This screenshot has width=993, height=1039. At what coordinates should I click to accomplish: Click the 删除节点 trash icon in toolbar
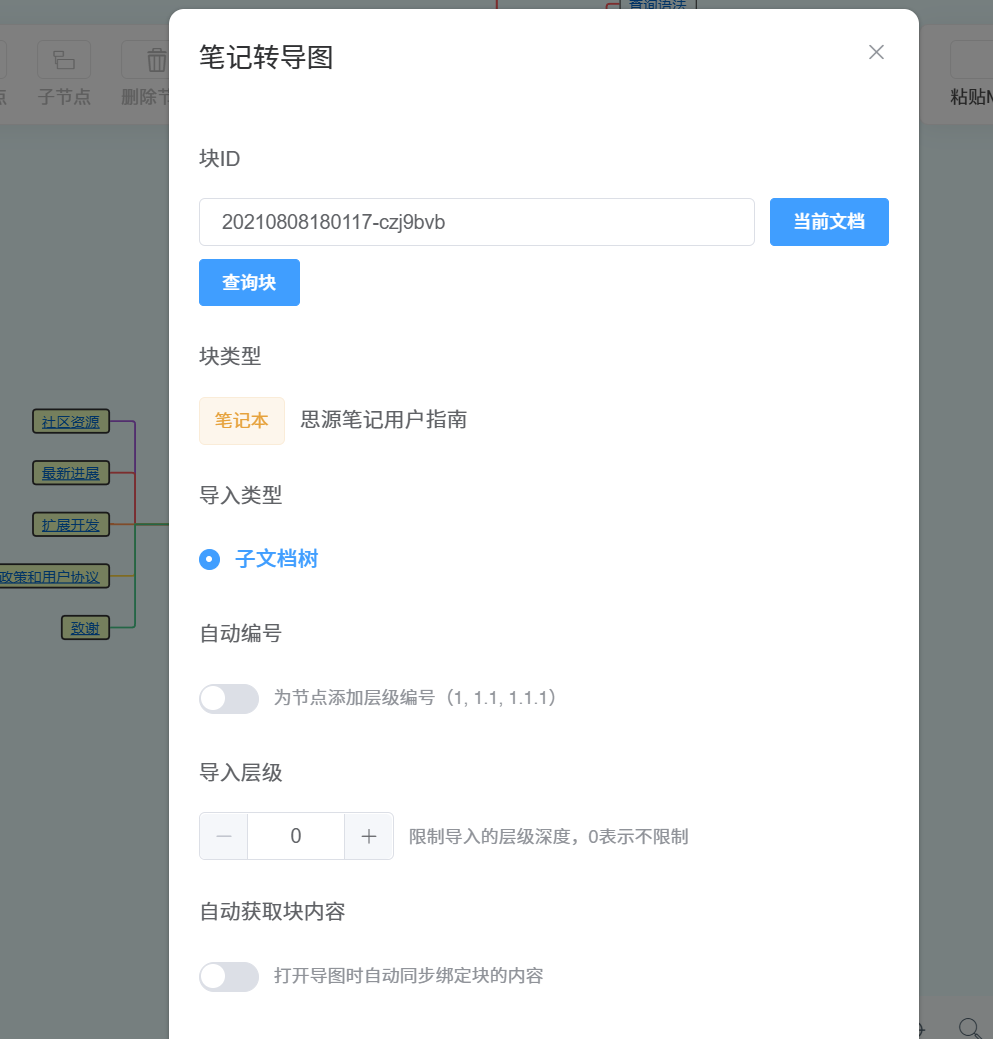[x=156, y=60]
